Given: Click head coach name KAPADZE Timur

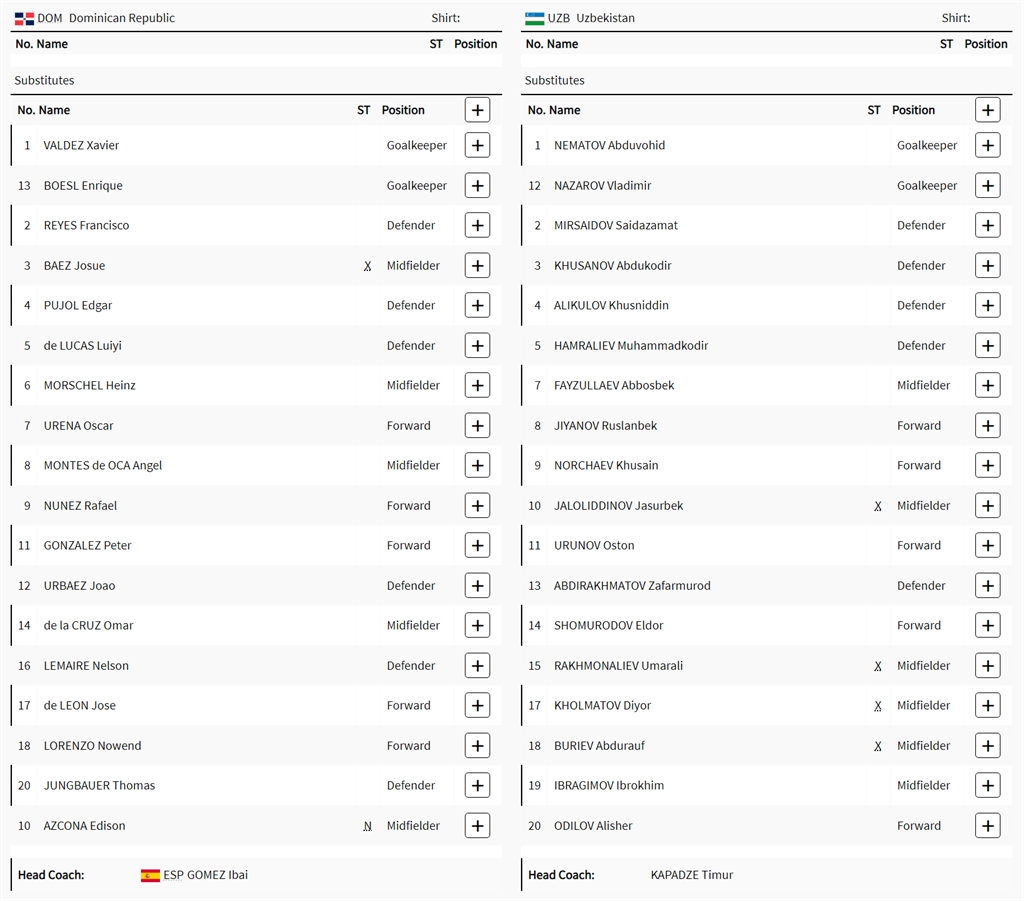Looking at the screenshot, I should (691, 875).
